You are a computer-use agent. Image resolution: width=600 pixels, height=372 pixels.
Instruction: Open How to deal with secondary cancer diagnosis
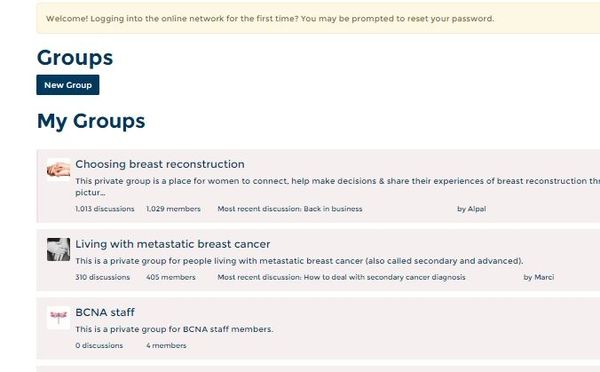click(x=385, y=277)
